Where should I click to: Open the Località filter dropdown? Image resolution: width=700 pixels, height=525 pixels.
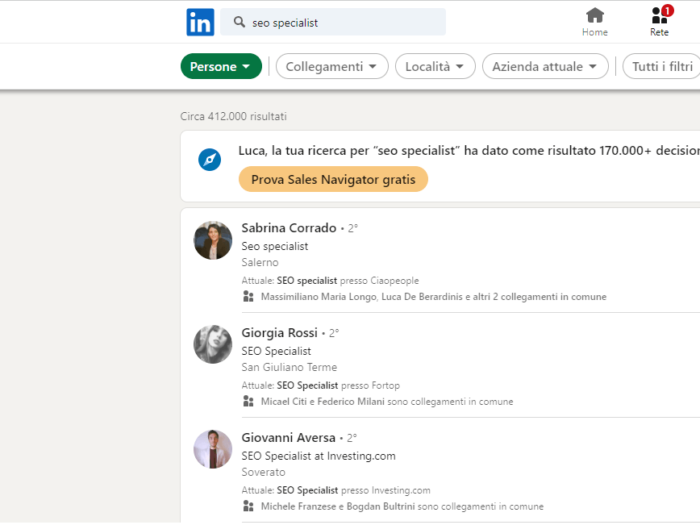[435, 67]
